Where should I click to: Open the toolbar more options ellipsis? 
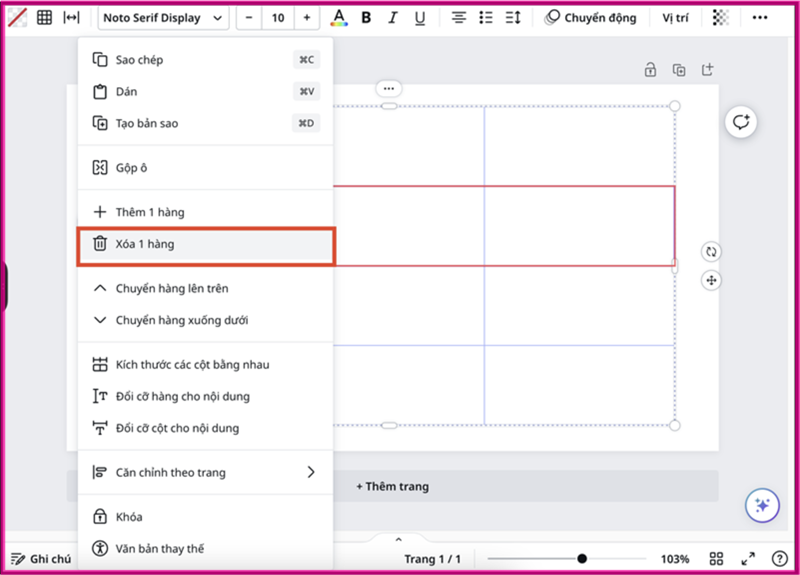(x=760, y=18)
